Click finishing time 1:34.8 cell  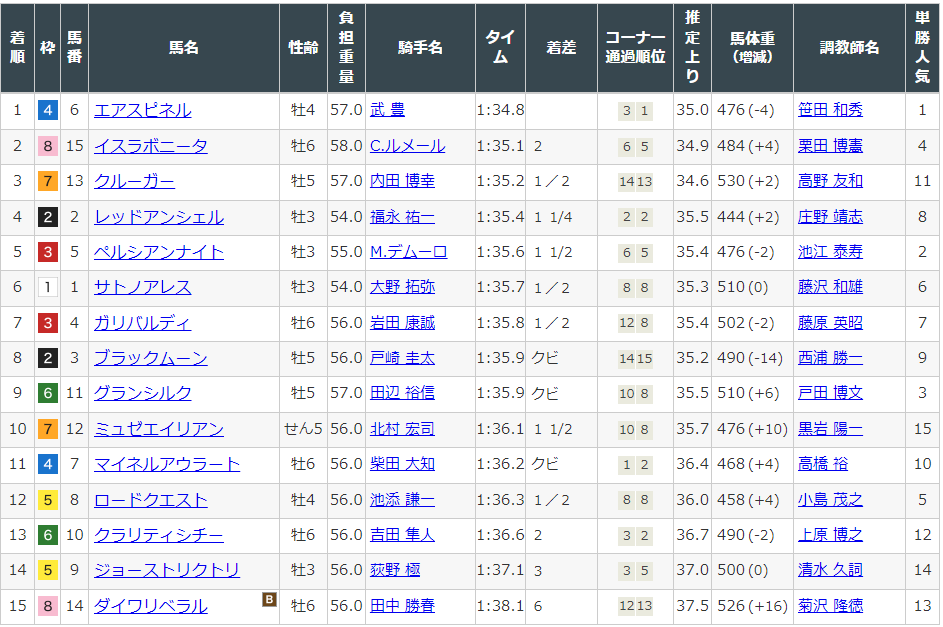pos(500,110)
